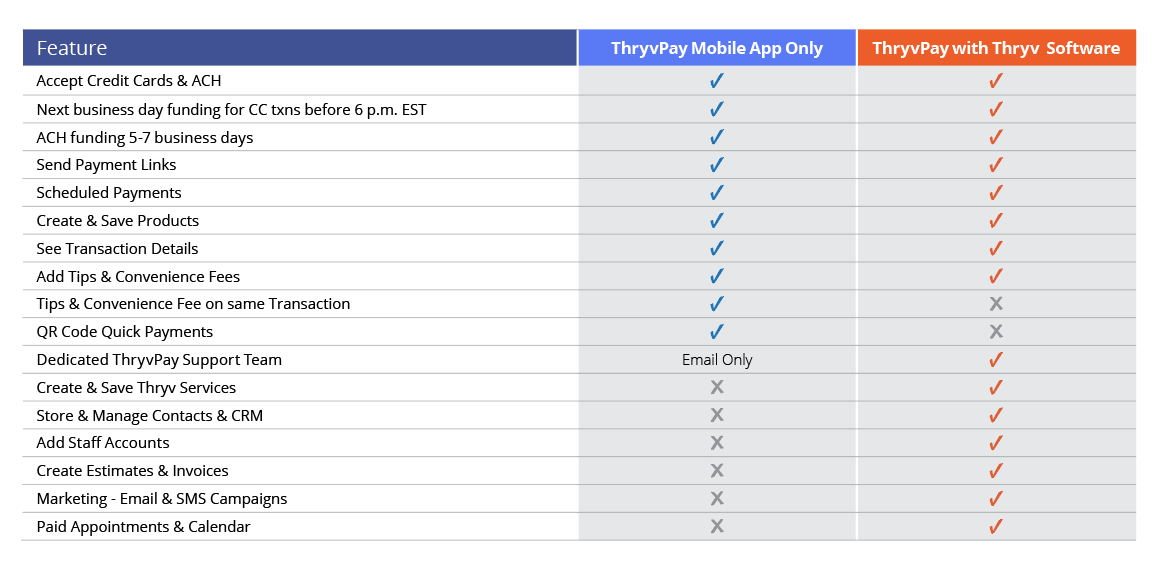Image resolution: width=1160 pixels, height=569 pixels.
Task: Click blue checkmark for Add Tips & Convenience Fees
Action: 716,276
